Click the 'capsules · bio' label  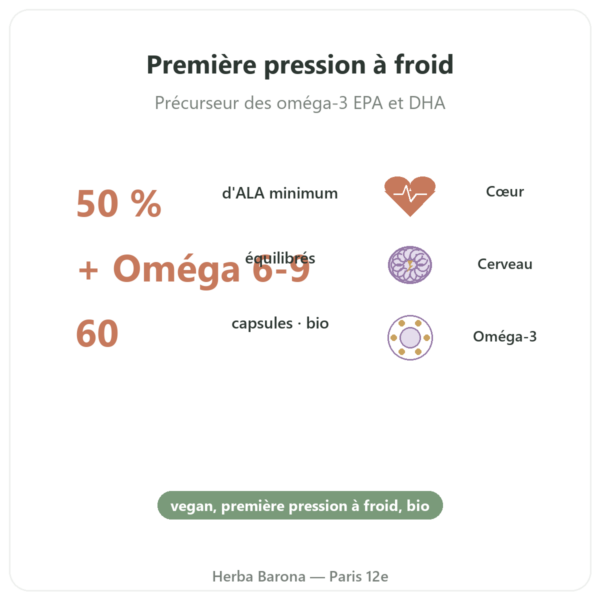280,323
